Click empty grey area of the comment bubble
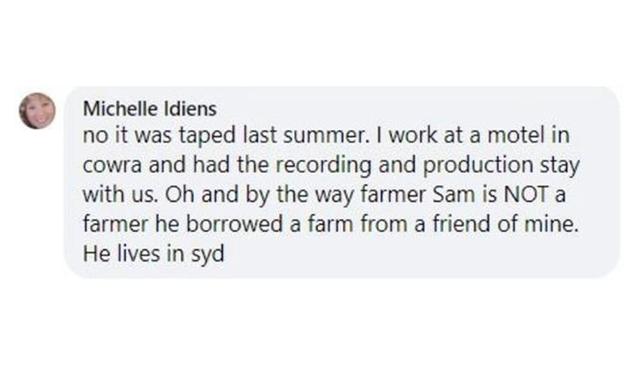 pyautogui.click(x=408, y=253)
